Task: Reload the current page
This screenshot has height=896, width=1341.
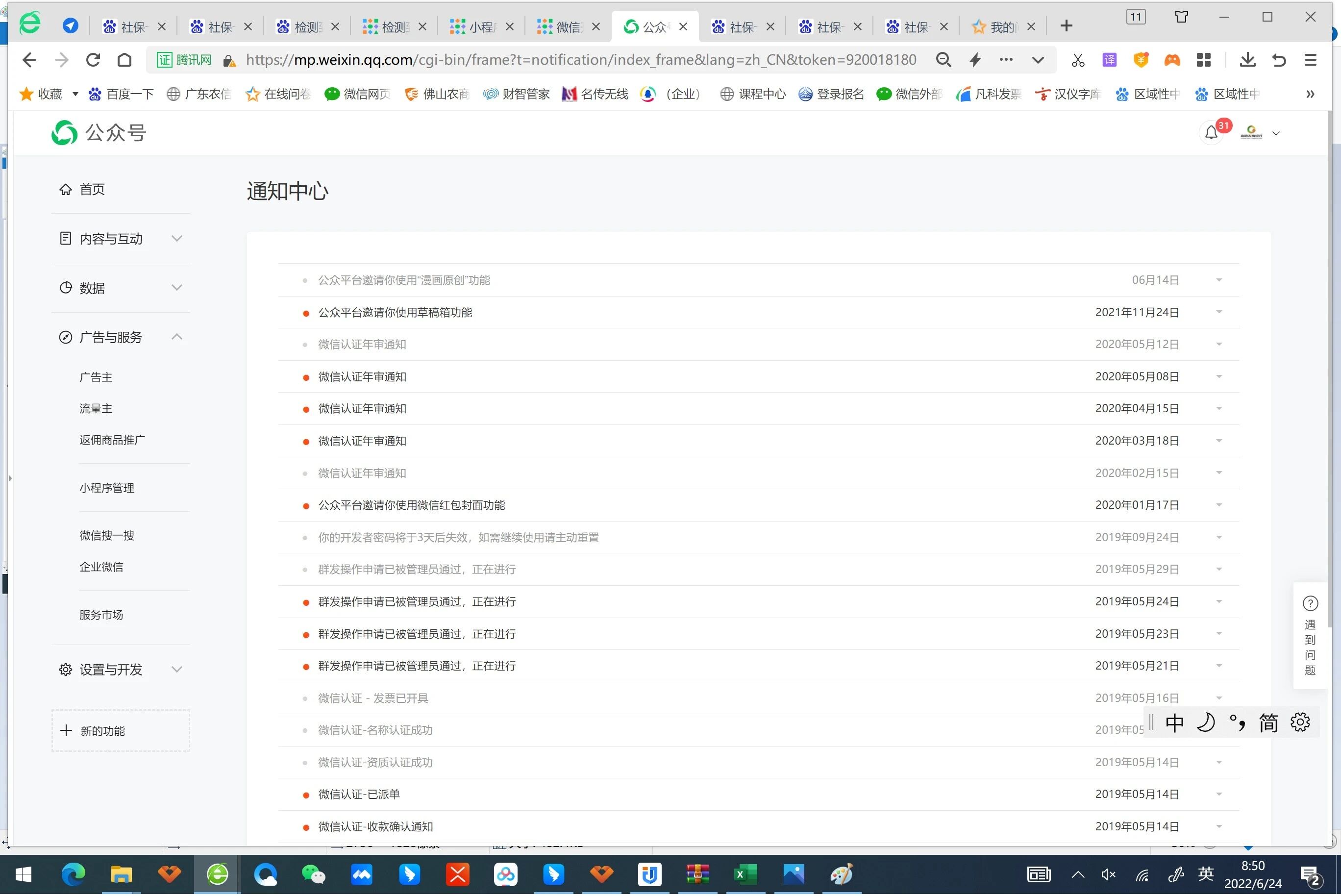Action: (93, 59)
